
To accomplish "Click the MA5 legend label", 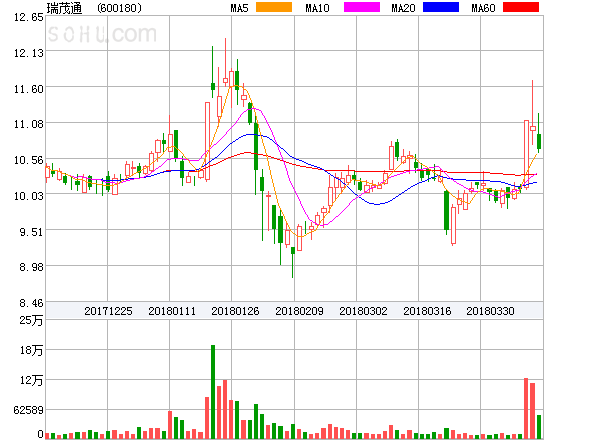I will click(240, 8).
